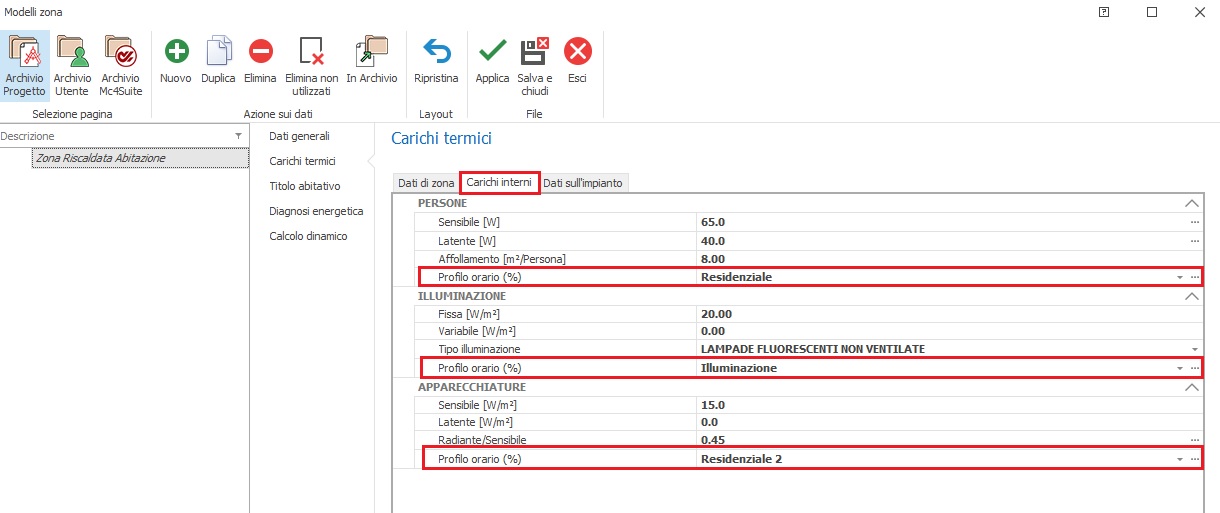Expand the Tipo illuminazione dropdown list
Screen dimensions: 1220x513
pyautogui.click(x=1194, y=349)
